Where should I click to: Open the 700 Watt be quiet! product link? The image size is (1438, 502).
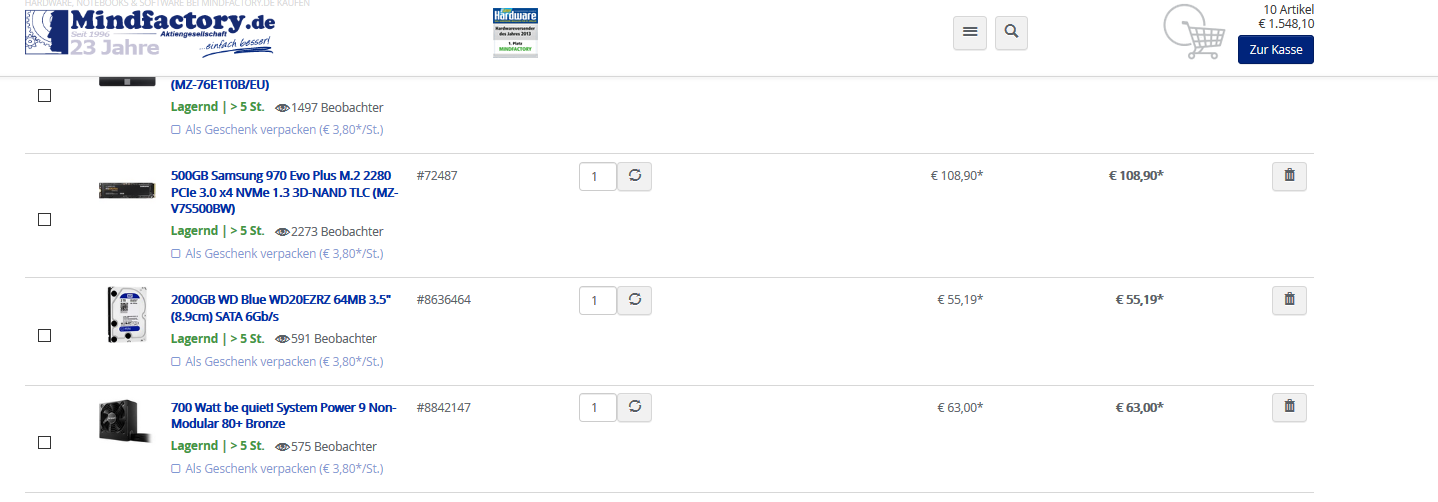point(284,415)
